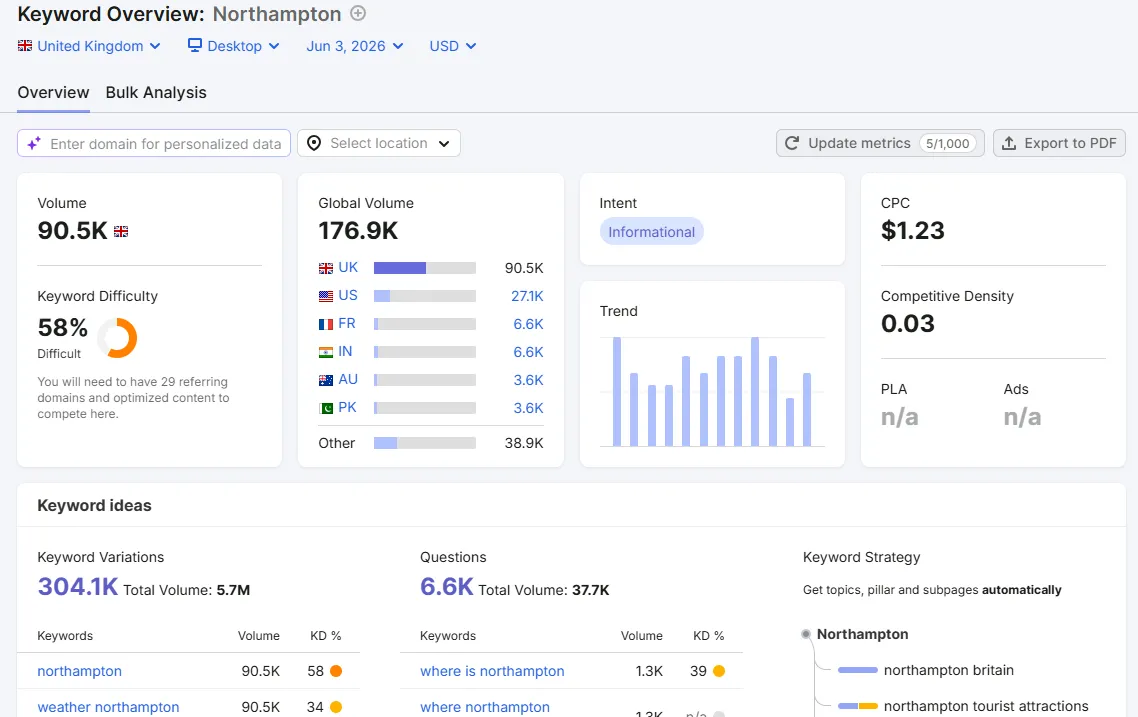Click the CPC value $1.23
This screenshot has width=1138, height=717.
click(912, 231)
